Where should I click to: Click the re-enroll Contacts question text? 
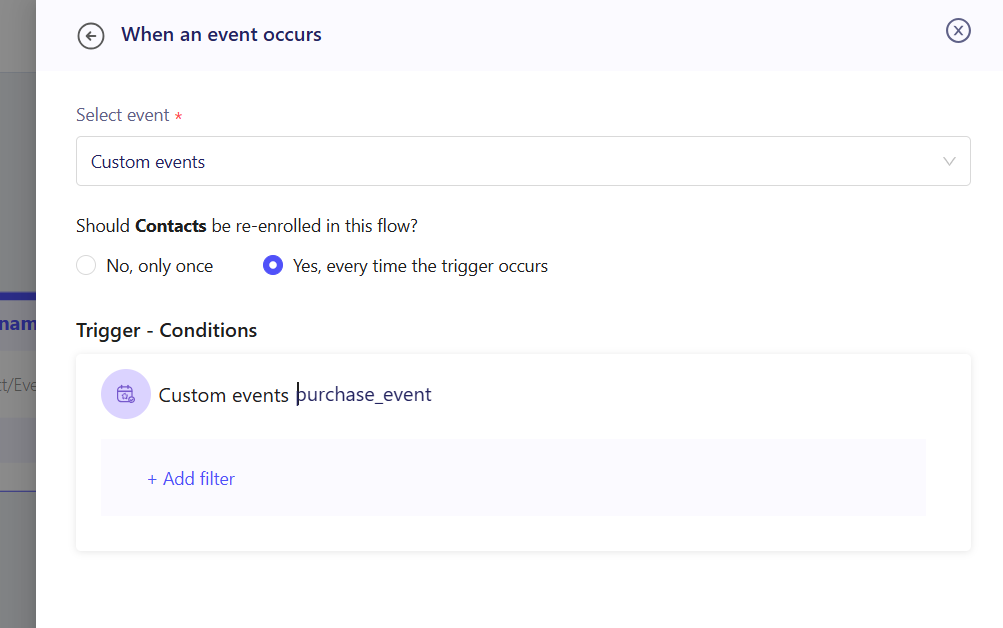[x=247, y=226]
